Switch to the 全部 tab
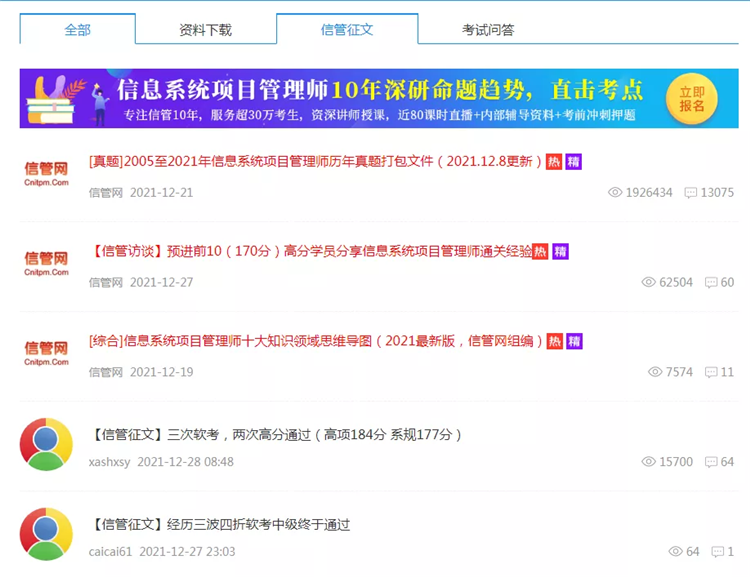This screenshot has height=577, width=750. (x=77, y=30)
